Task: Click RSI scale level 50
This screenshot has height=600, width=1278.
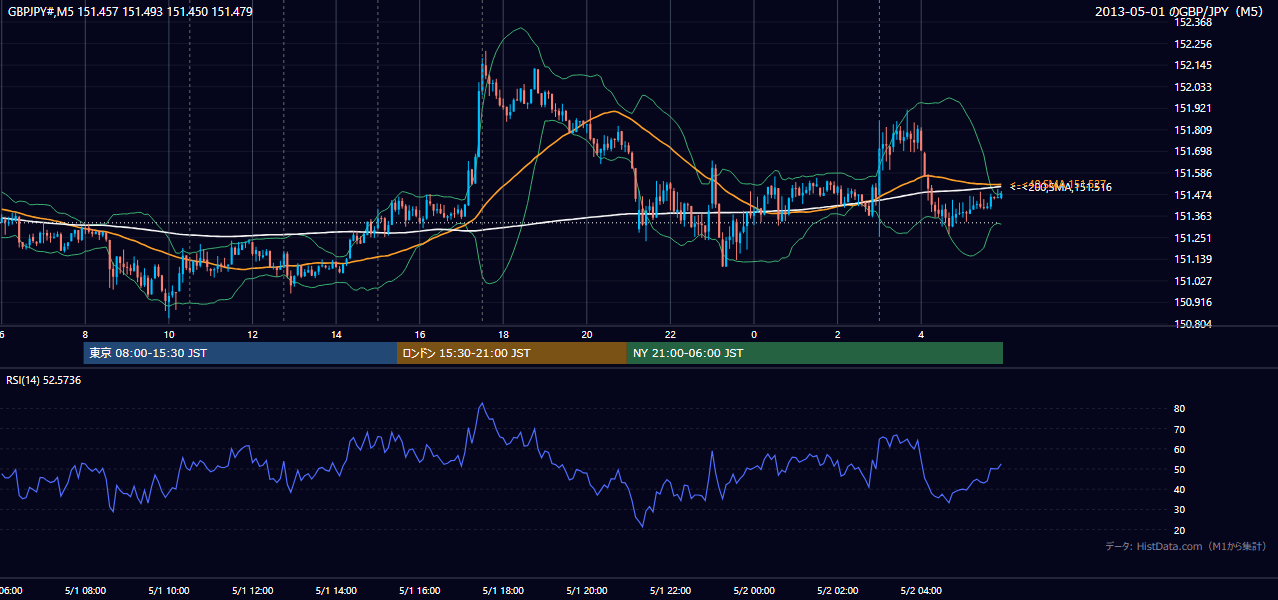Action: 1179,469
